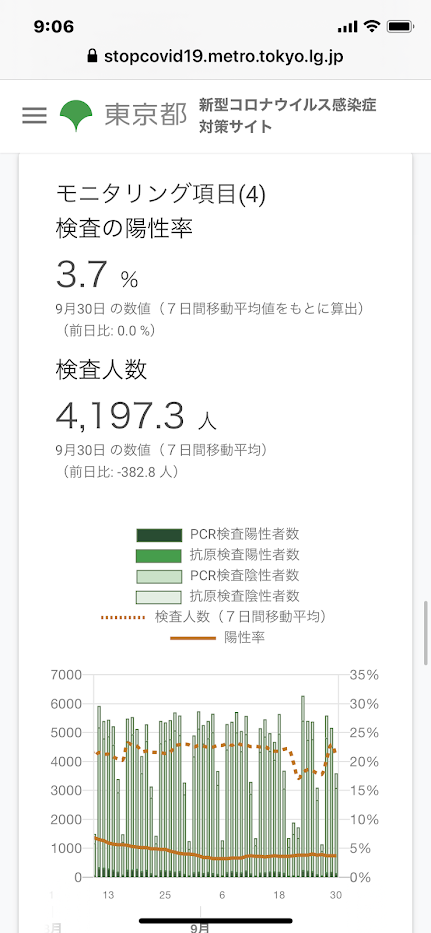Tap the dark green PCR positive color swatch

159,535
